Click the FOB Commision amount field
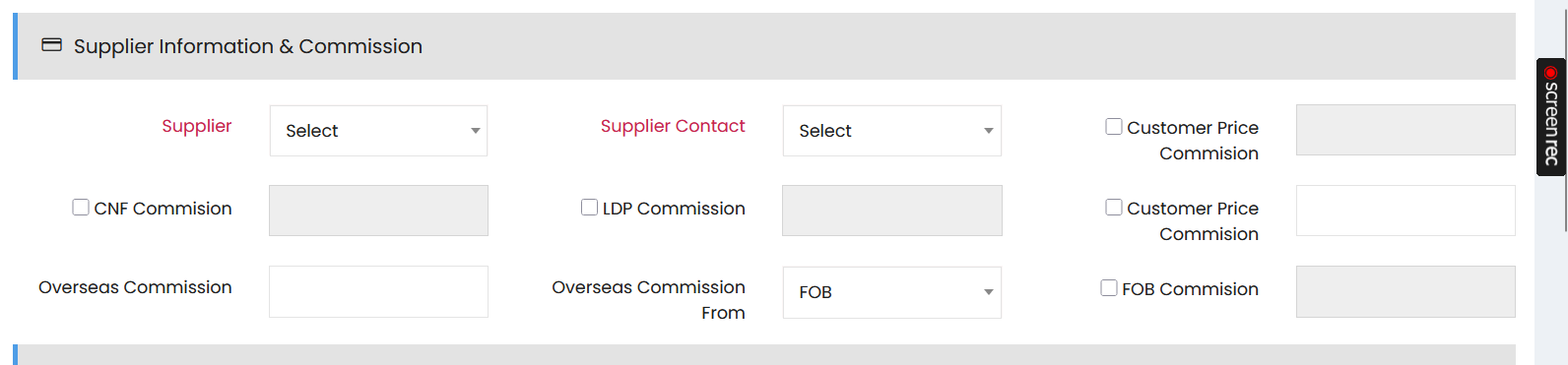 (x=1405, y=291)
